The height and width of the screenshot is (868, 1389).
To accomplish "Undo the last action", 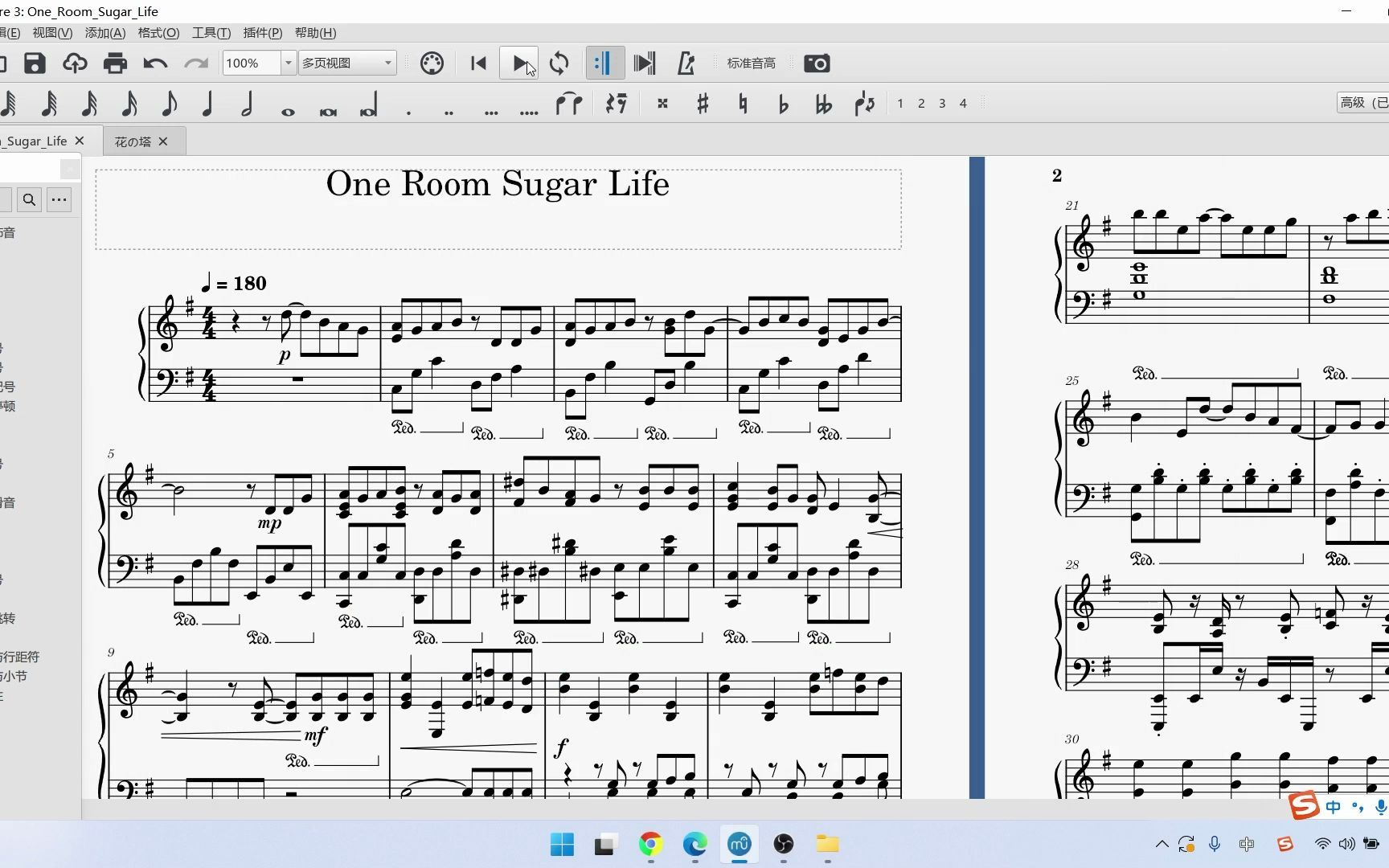I will pyautogui.click(x=155, y=63).
